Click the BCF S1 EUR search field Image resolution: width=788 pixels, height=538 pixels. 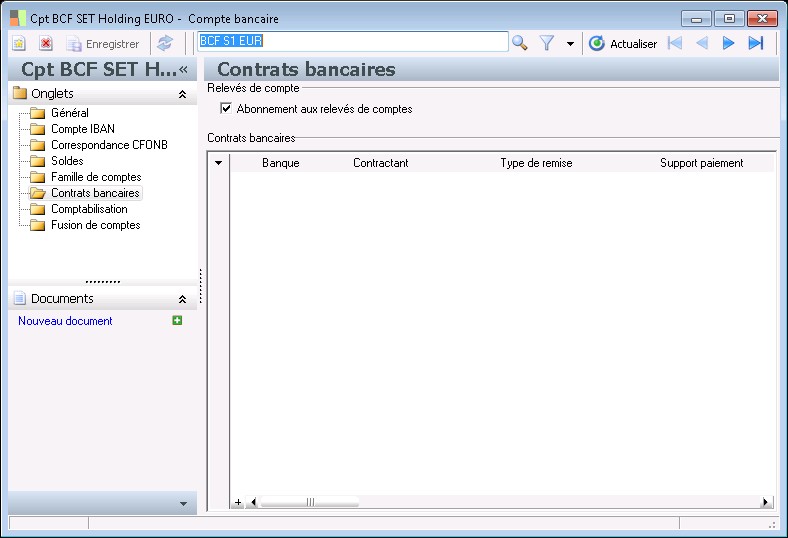pos(352,41)
